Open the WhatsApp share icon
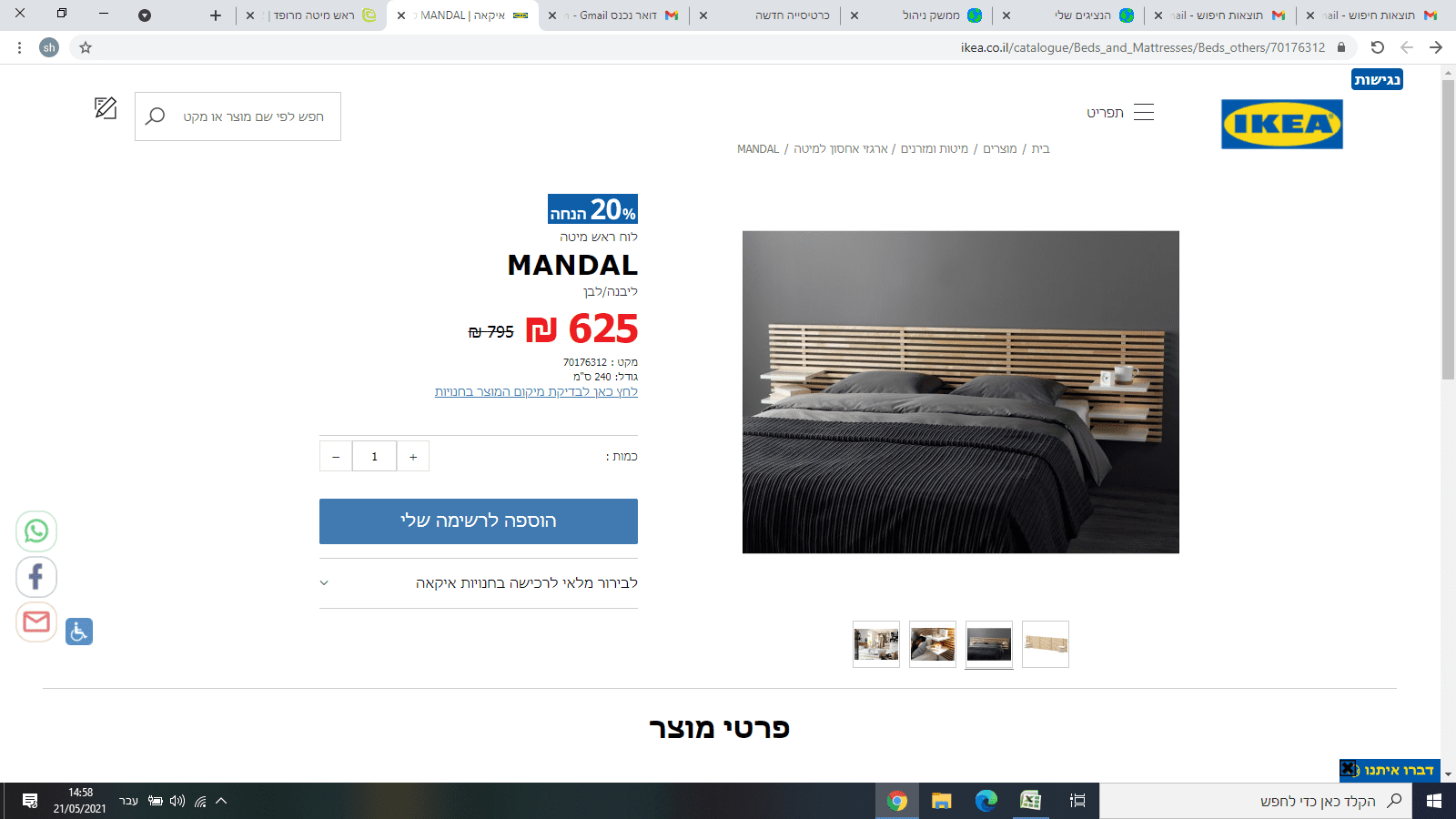 (x=36, y=531)
